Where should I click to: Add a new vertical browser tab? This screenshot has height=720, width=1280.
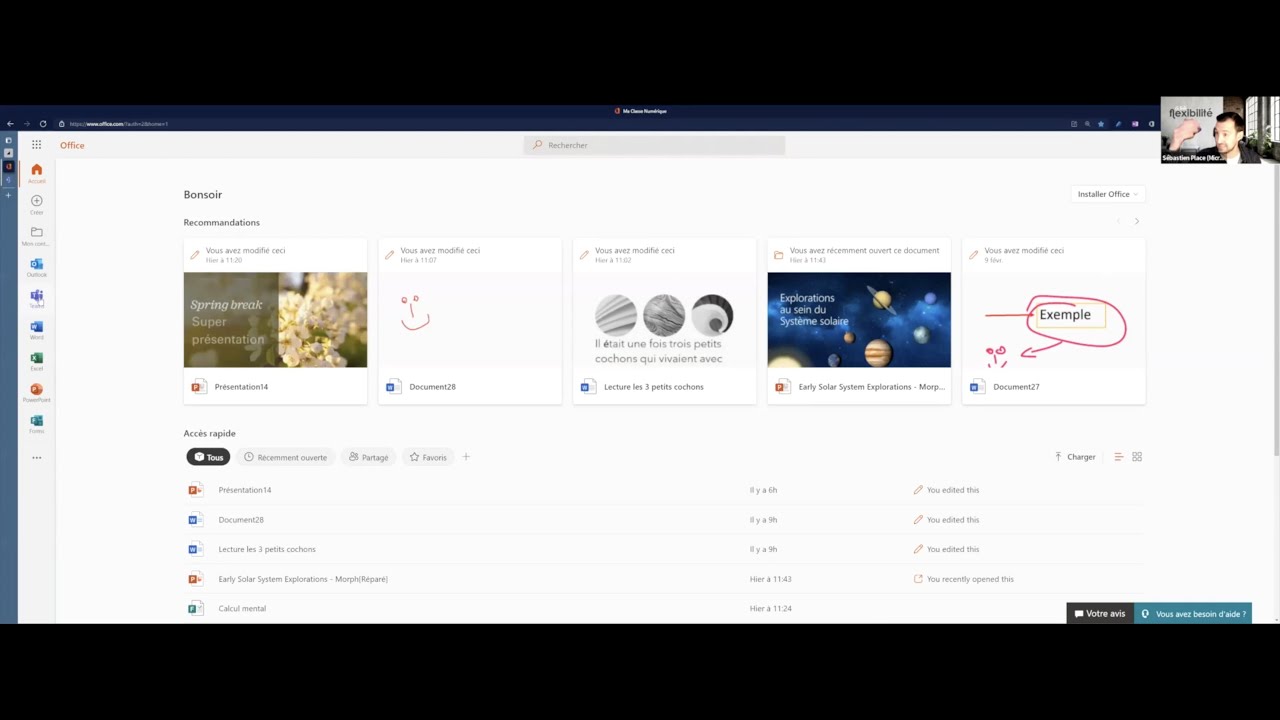(x=8, y=195)
